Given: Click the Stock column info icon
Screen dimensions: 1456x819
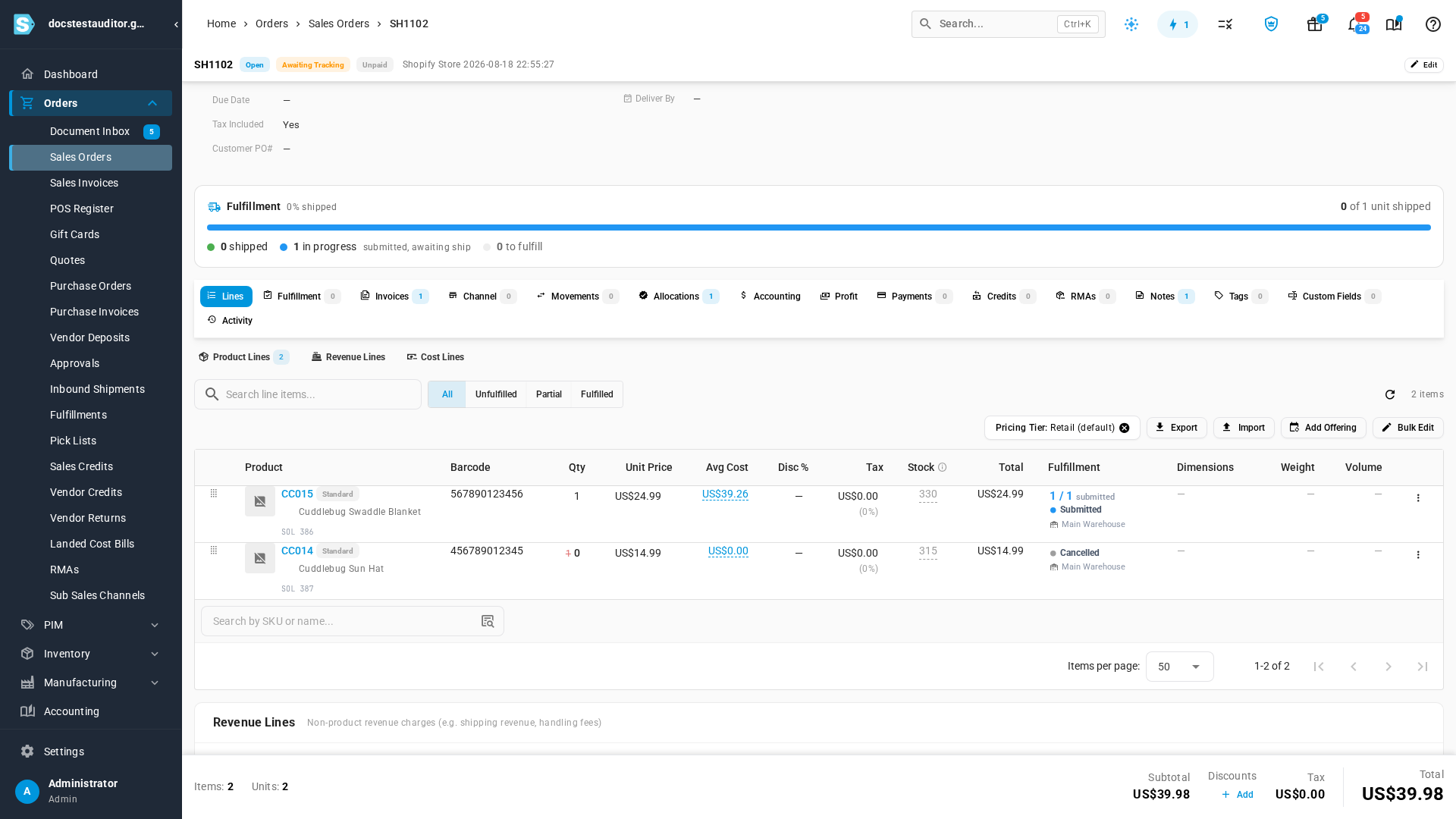Looking at the screenshot, I should [x=943, y=467].
